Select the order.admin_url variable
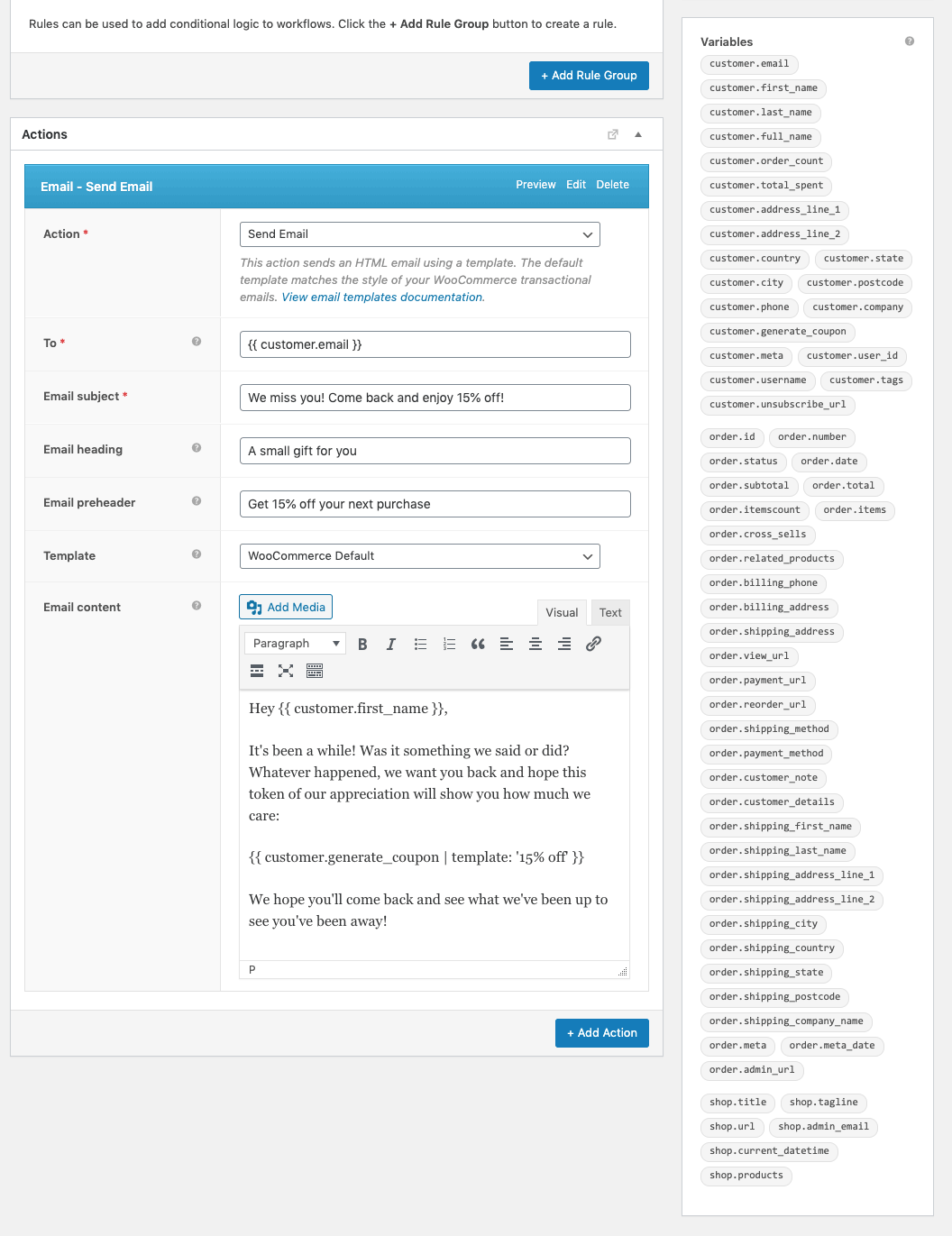The image size is (952, 1236). point(752,1070)
